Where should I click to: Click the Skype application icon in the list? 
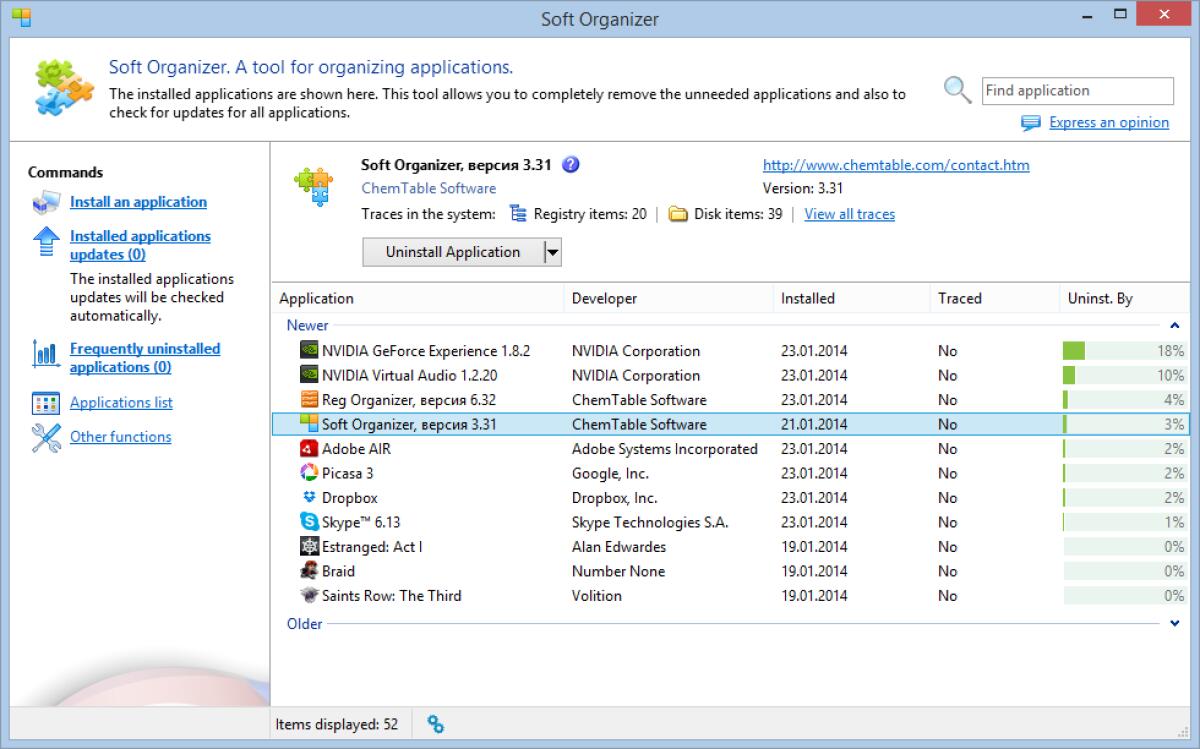[x=310, y=522]
